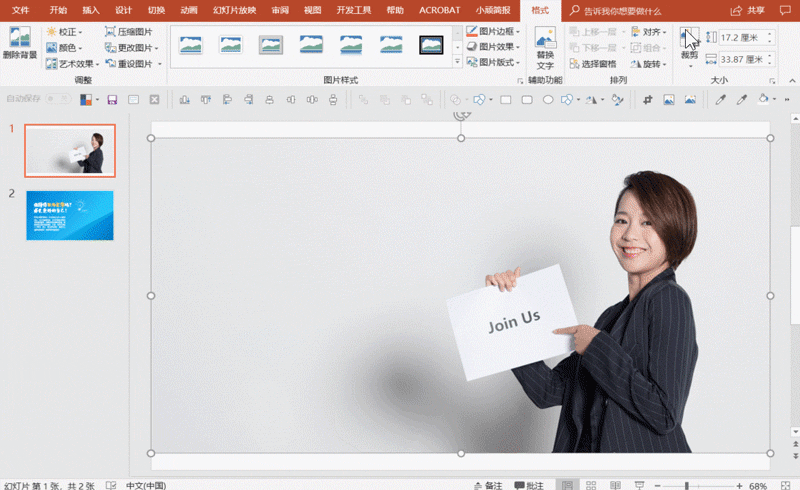Click the crop icon in quick access toolbar
The height and width of the screenshot is (490, 800).
pyautogui.click(x=647, y=100)
